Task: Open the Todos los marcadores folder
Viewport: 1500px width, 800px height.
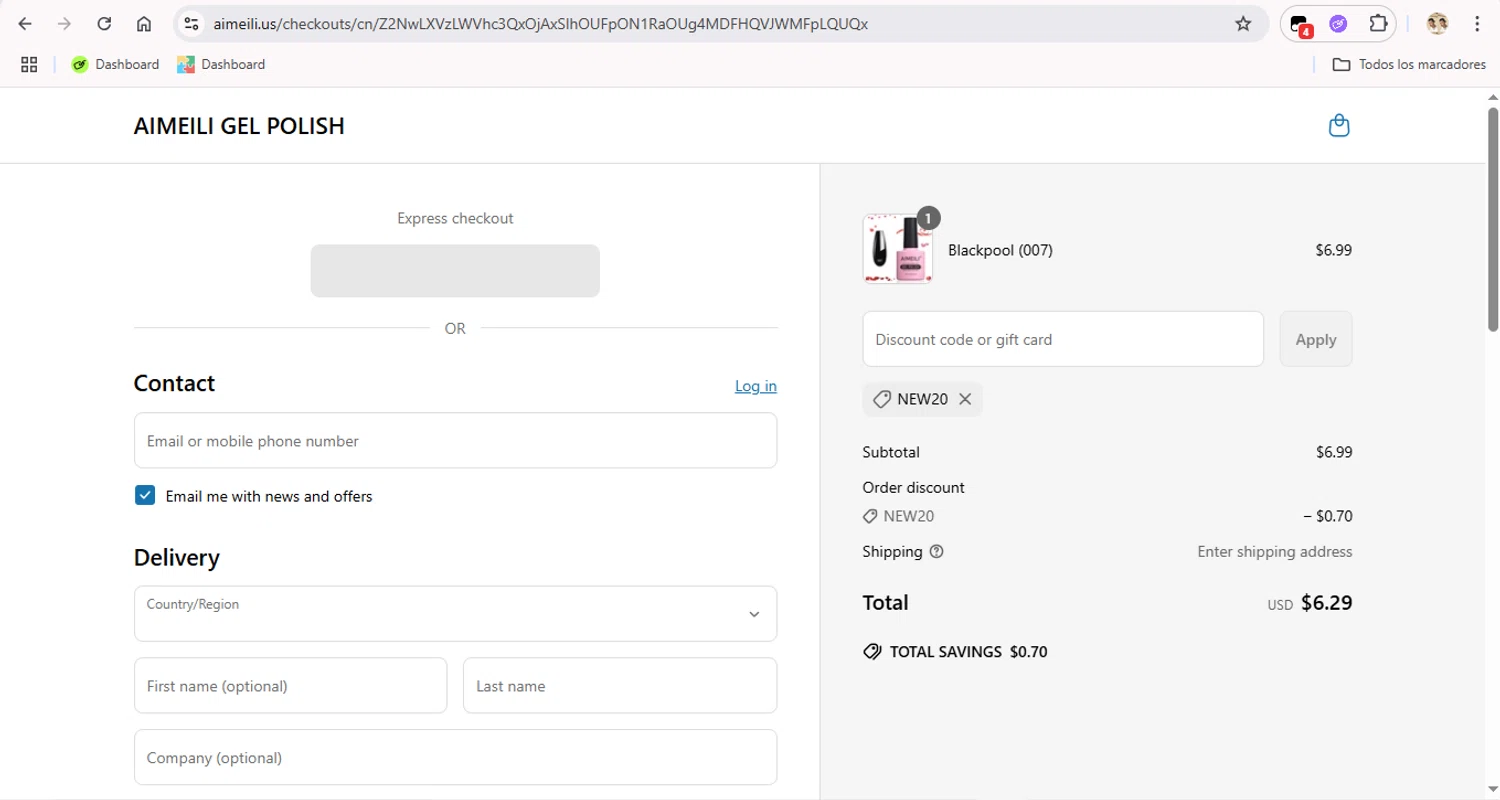Action: [1409, 64]
